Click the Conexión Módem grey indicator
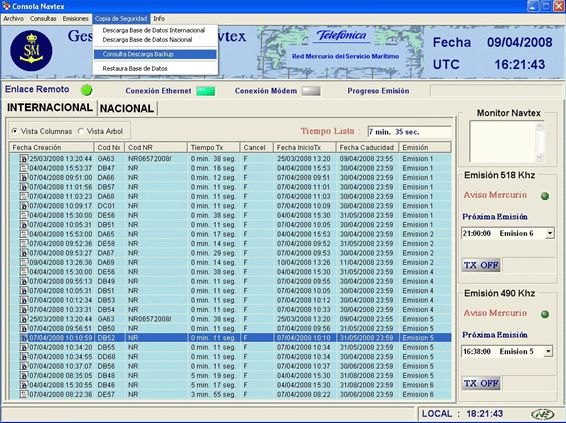Viewport: 566px width, 423px height. point(311,91)
